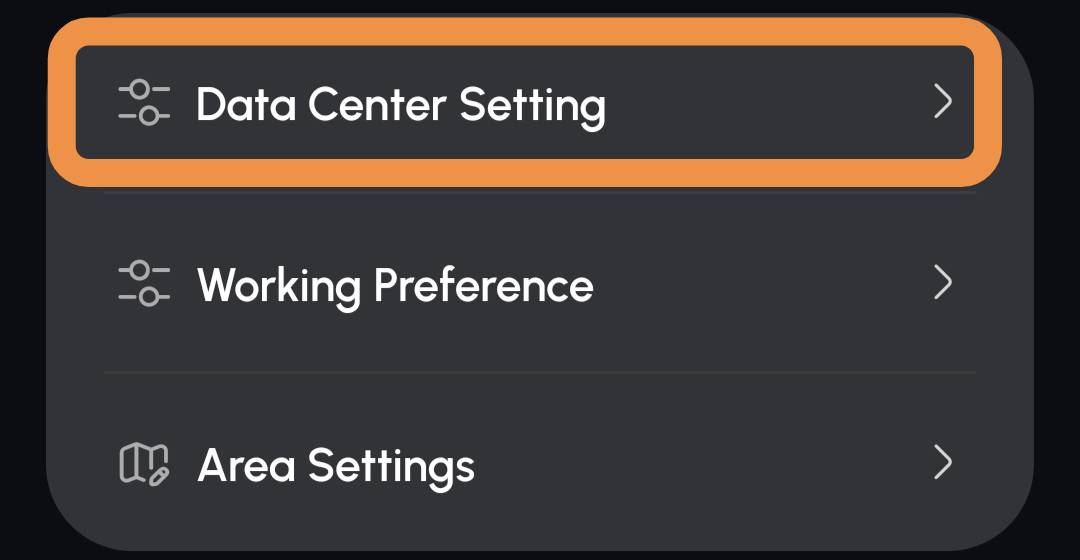The image size is (1080, 560).
Task: Click the word "Preference" in the middle row
Action: click(484, 284)
